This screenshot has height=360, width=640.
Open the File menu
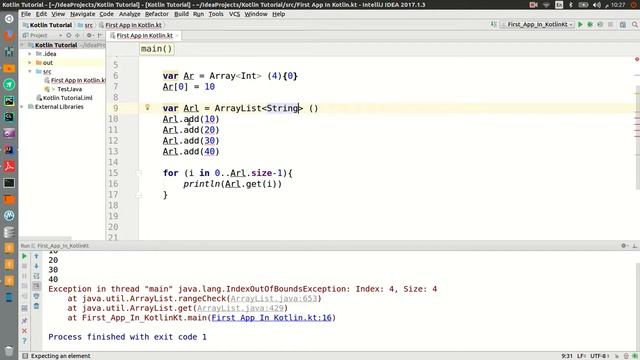pyautogui.click(x=26, y=14)
